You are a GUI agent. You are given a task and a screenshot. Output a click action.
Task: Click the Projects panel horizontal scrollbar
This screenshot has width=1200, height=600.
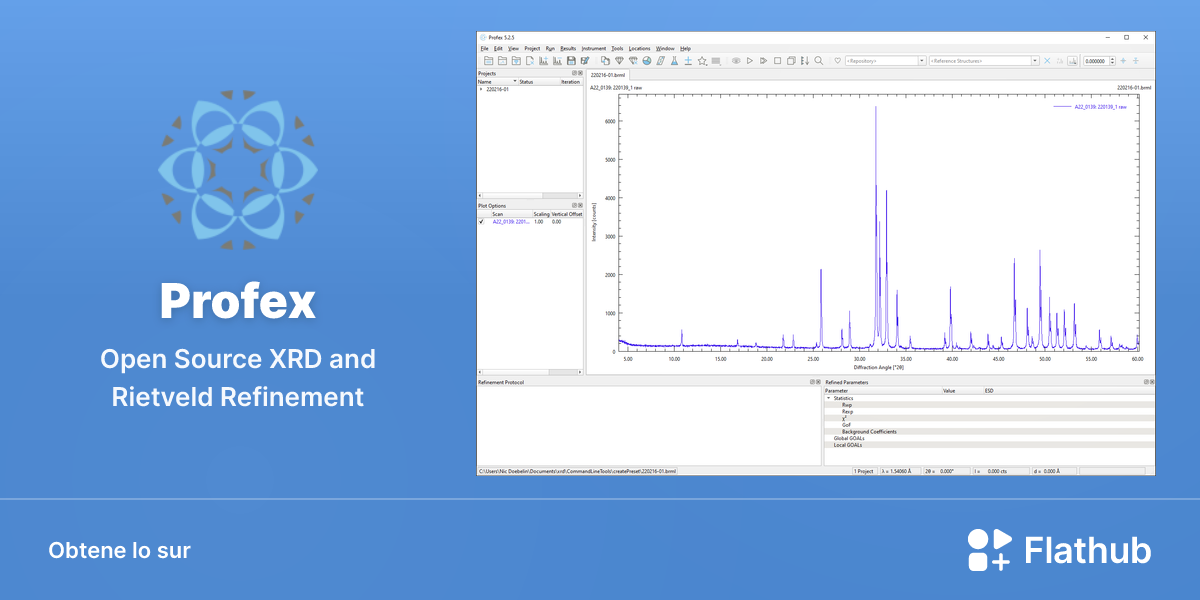click(530, 195)
